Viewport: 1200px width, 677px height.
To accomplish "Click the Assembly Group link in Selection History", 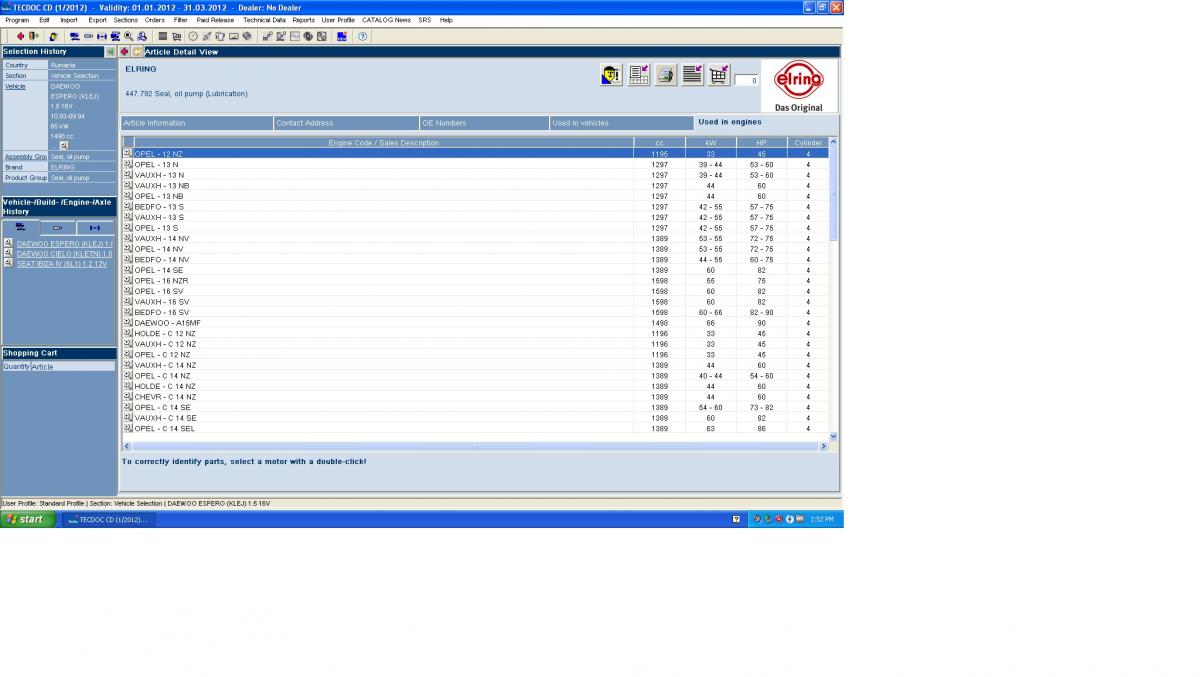I will [x=25, y=157].
